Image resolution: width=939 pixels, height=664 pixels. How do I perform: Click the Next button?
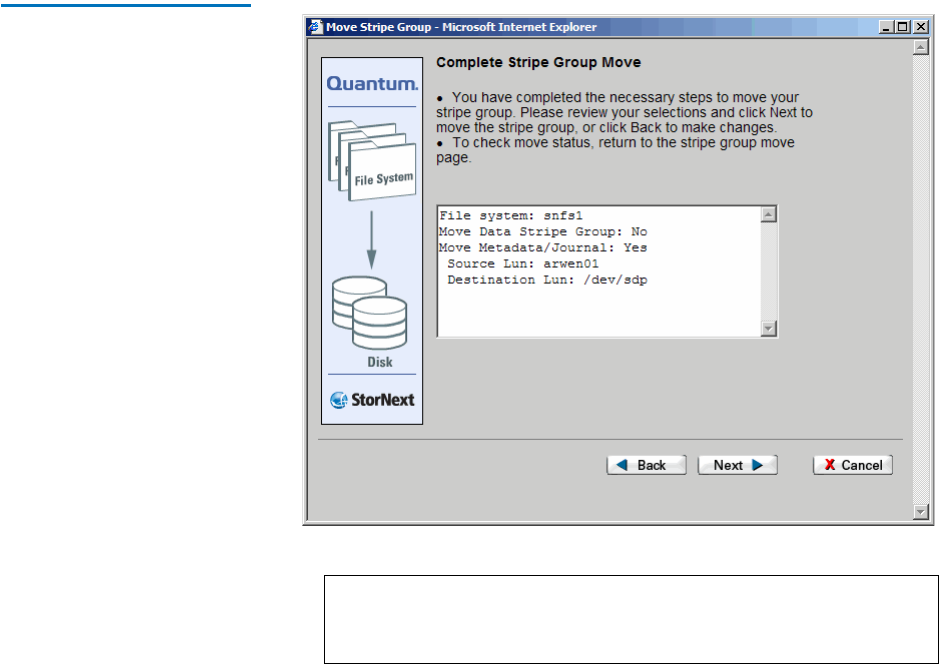pos(737,465)
